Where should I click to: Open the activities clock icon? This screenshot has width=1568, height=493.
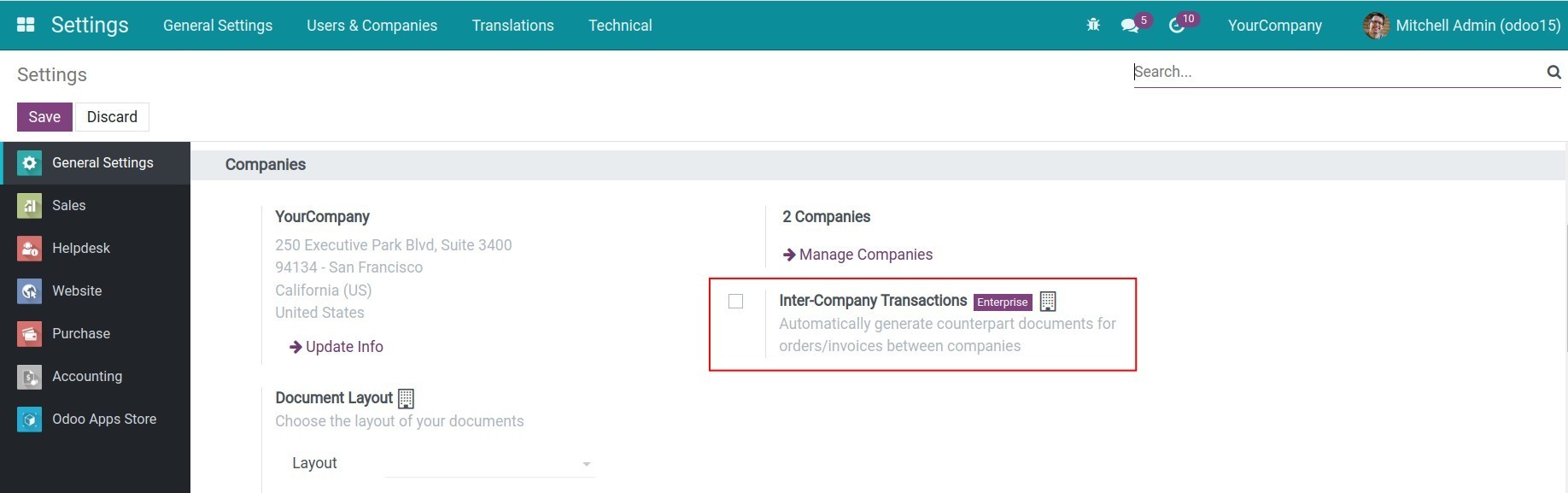click(x=1177, y=26)
